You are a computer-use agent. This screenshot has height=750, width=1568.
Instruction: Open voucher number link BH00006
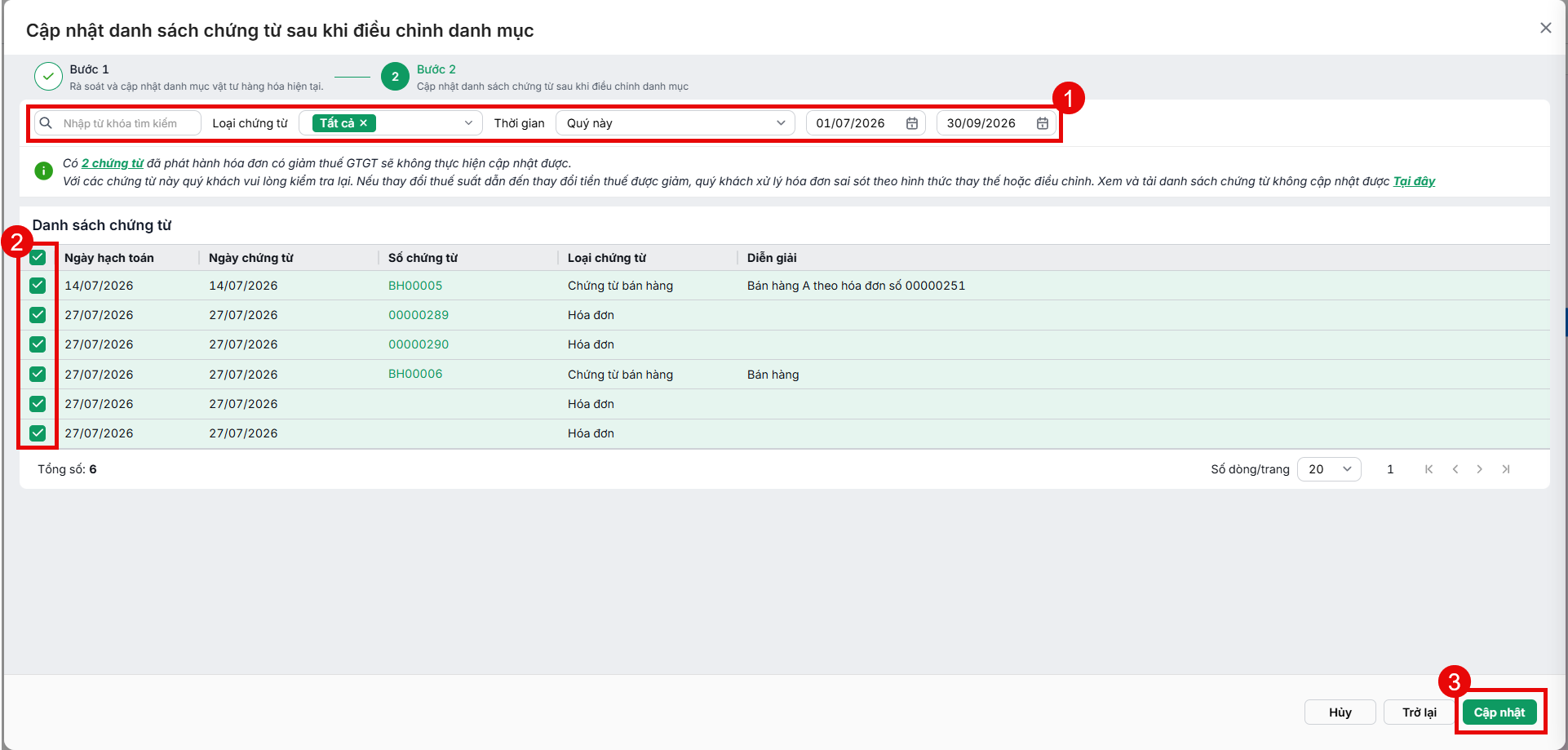(x=415, y=374)
